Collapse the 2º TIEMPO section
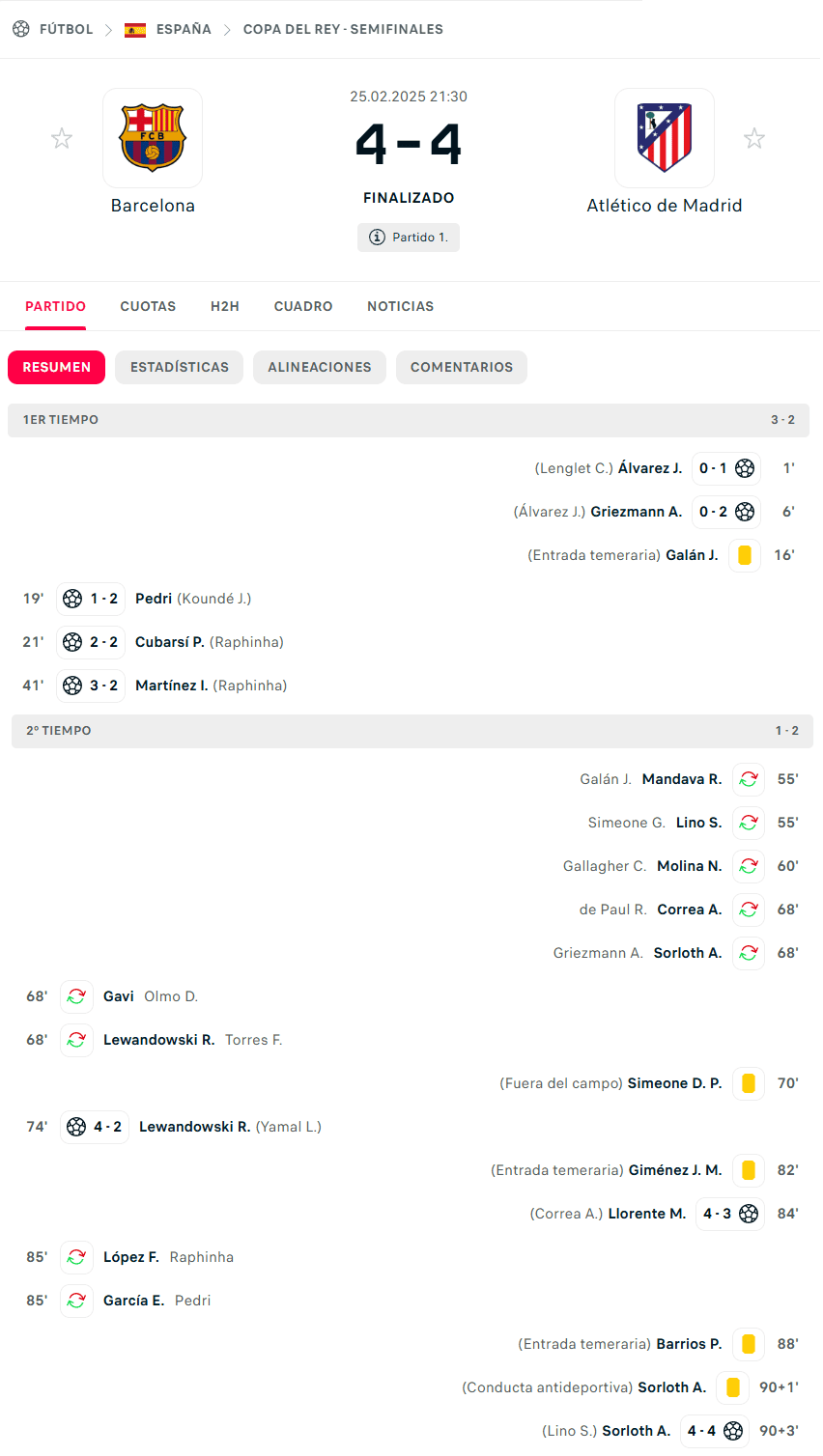This screenshot has height=1456, width=823. (411, 731)
